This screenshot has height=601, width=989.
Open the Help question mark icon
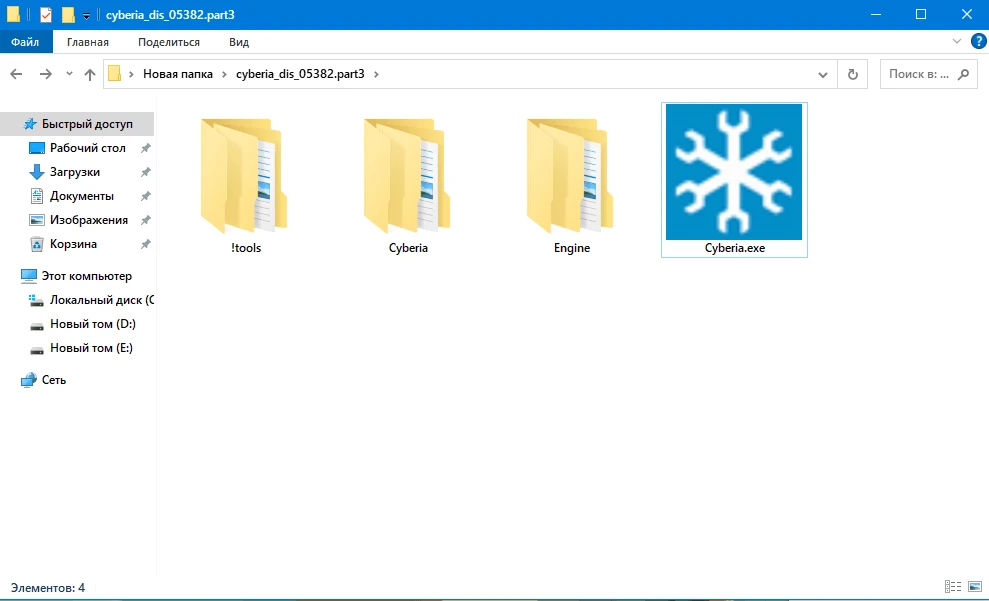978,42
